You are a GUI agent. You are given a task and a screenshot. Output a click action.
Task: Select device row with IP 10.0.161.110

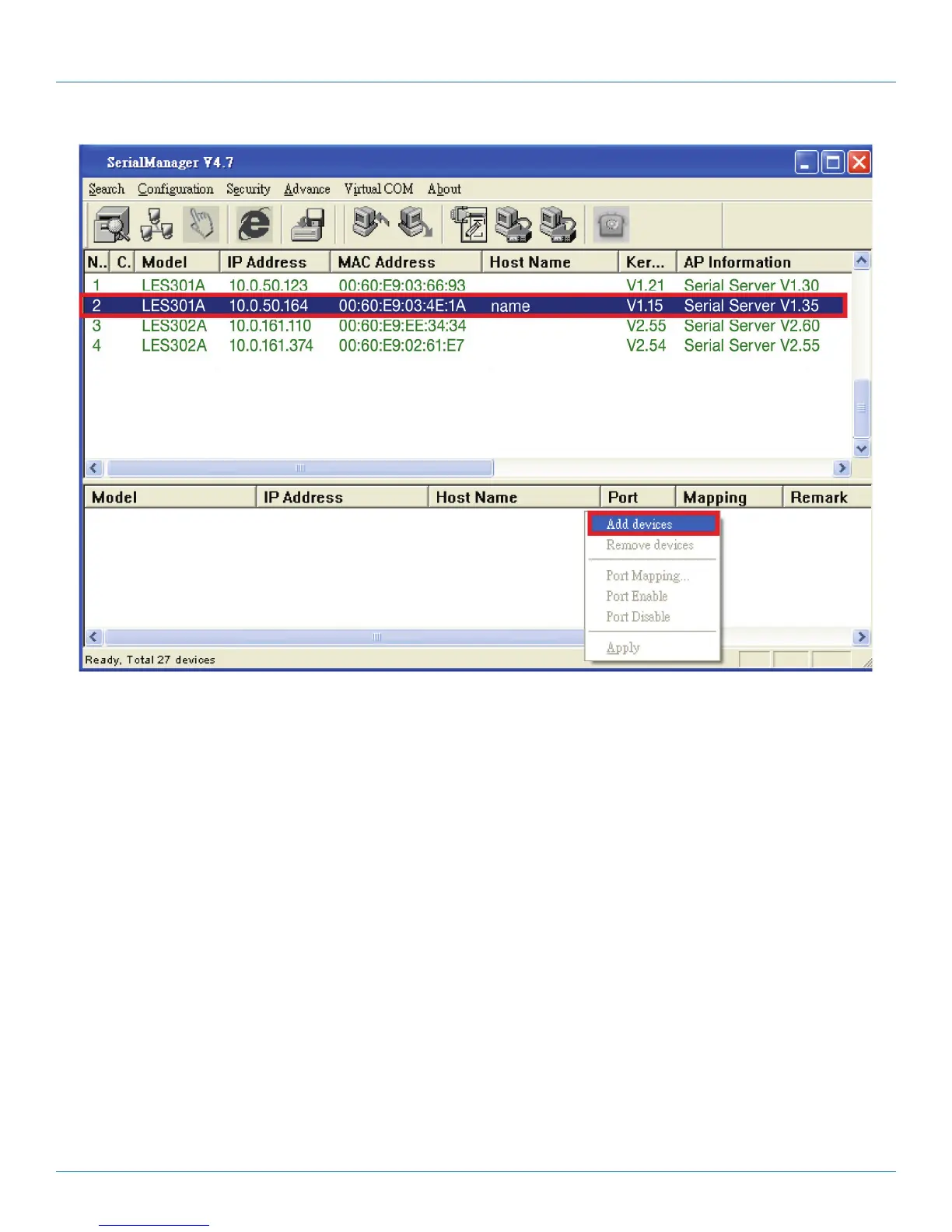468,326
